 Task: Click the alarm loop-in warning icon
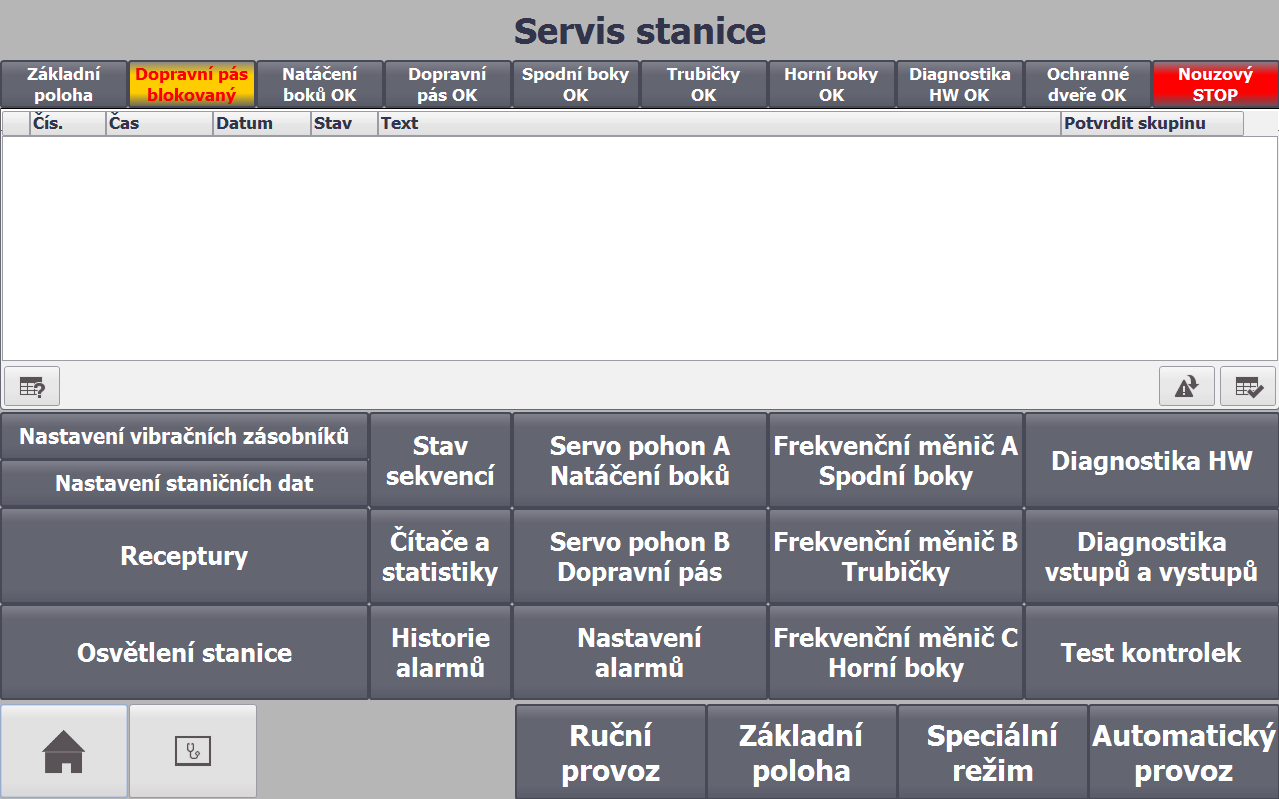pyautogui.click(x=1186, y=386)
